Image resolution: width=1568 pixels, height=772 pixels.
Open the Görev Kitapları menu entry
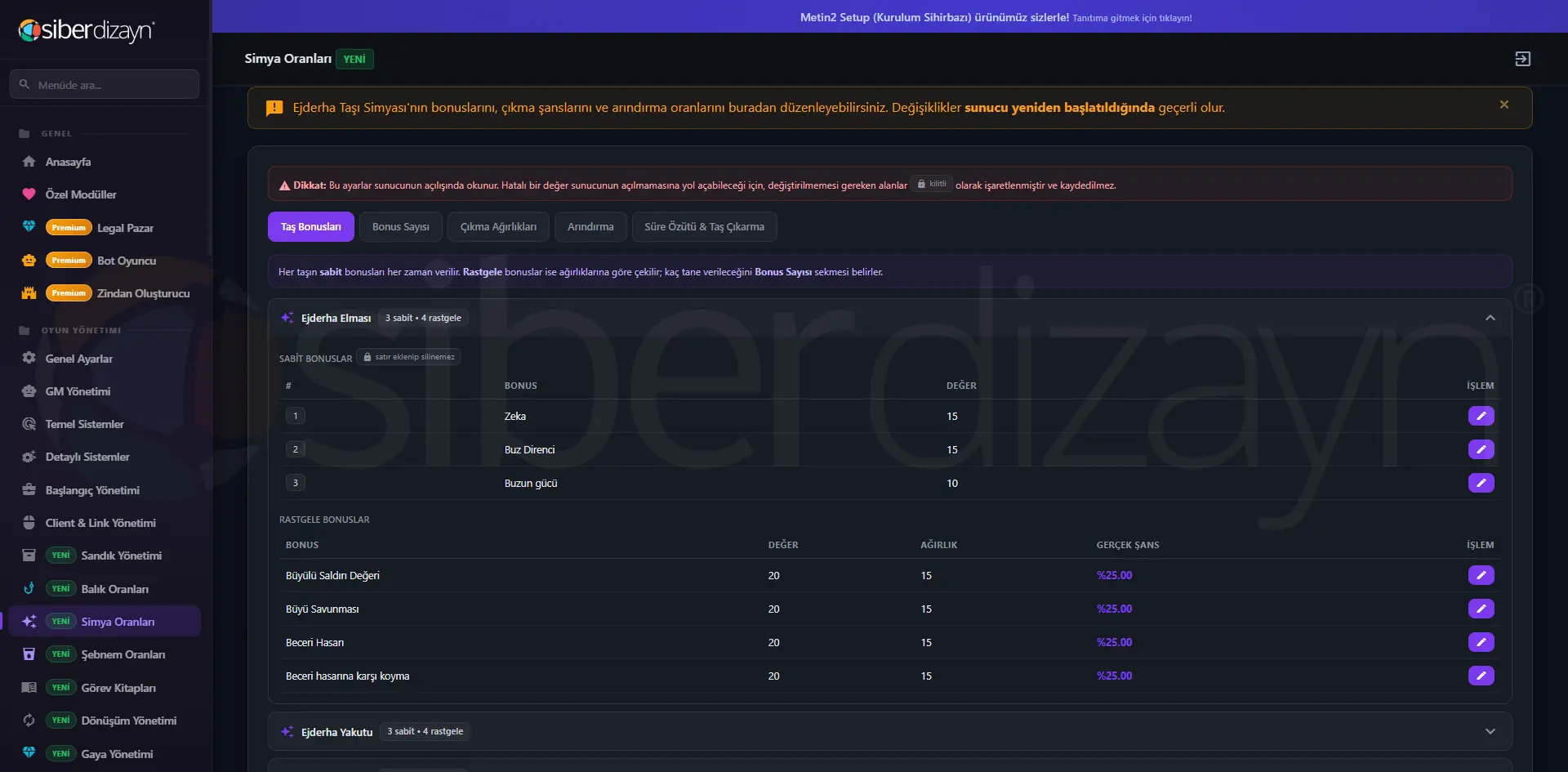(x=105, y=688)
